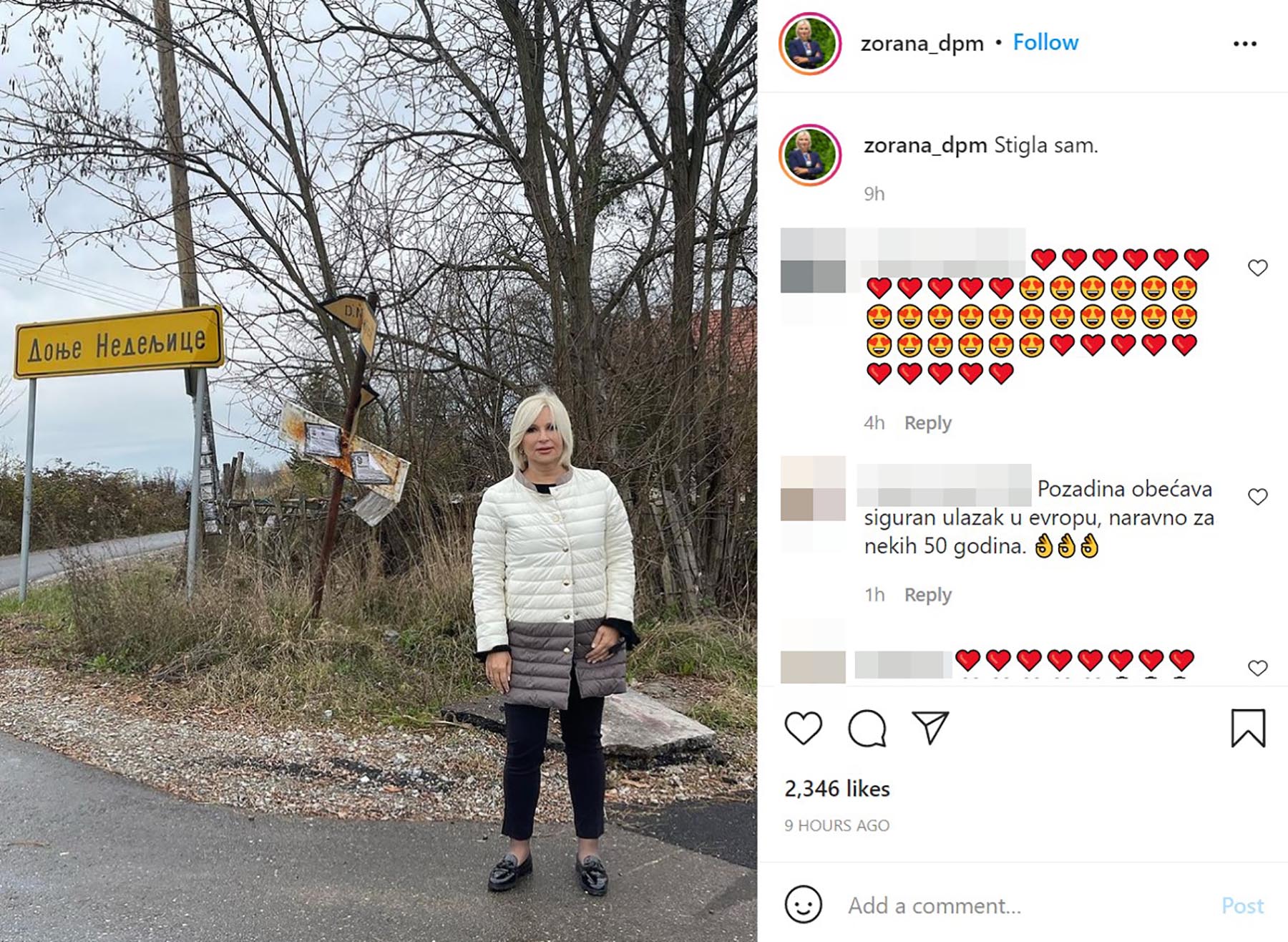Open comments with the speech bubble icon
1288x942 pixels.
pyautogui.click(x=867, y=728)
